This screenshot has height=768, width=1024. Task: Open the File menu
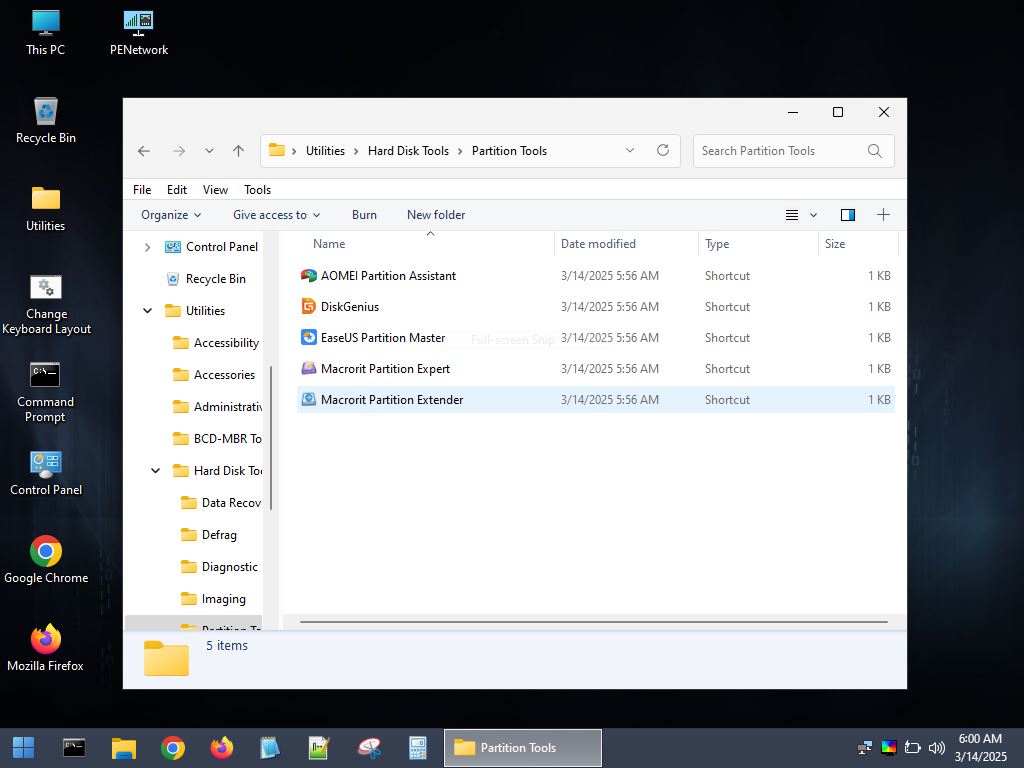pyautogui.click(x=142, y=189)
